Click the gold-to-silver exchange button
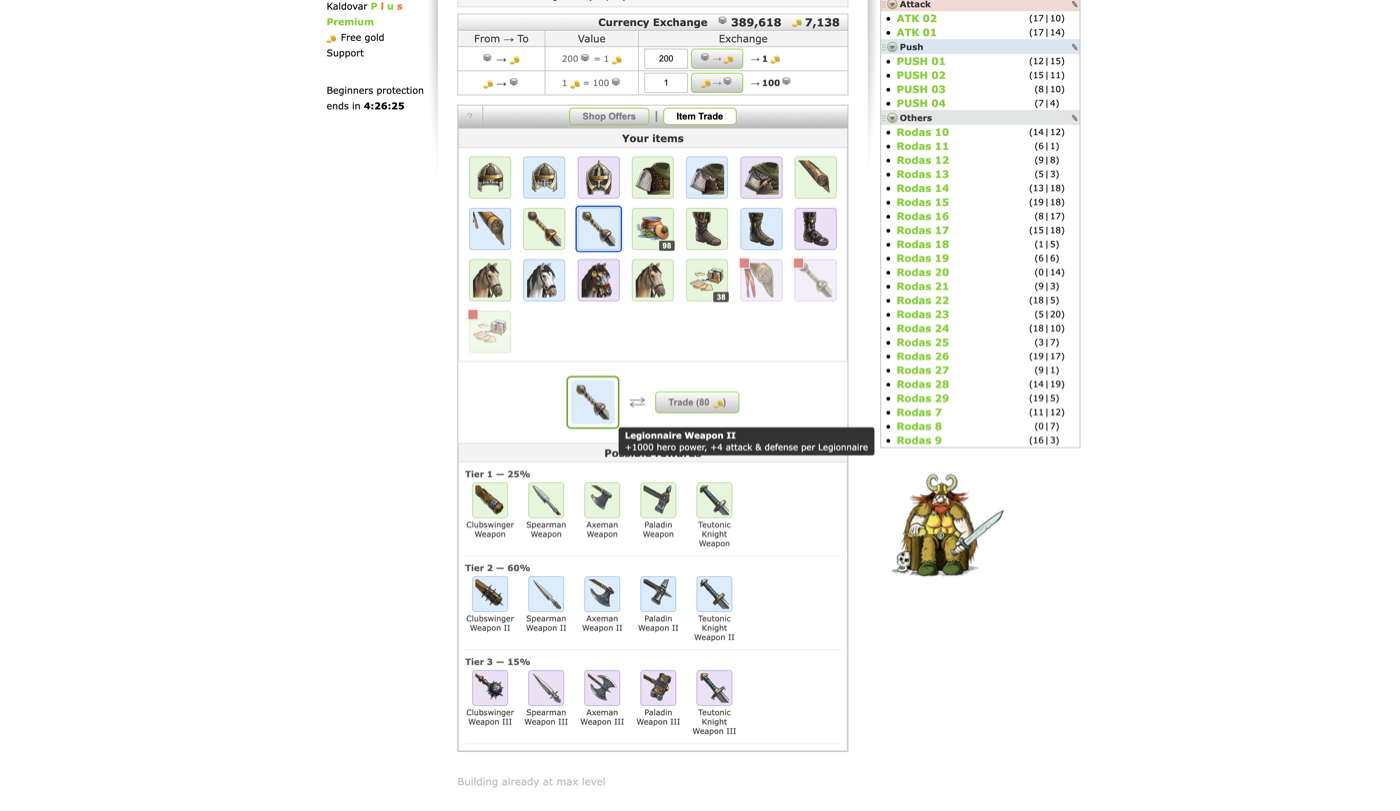Viewport: 1400px width, 811px height. click(717, 83)
